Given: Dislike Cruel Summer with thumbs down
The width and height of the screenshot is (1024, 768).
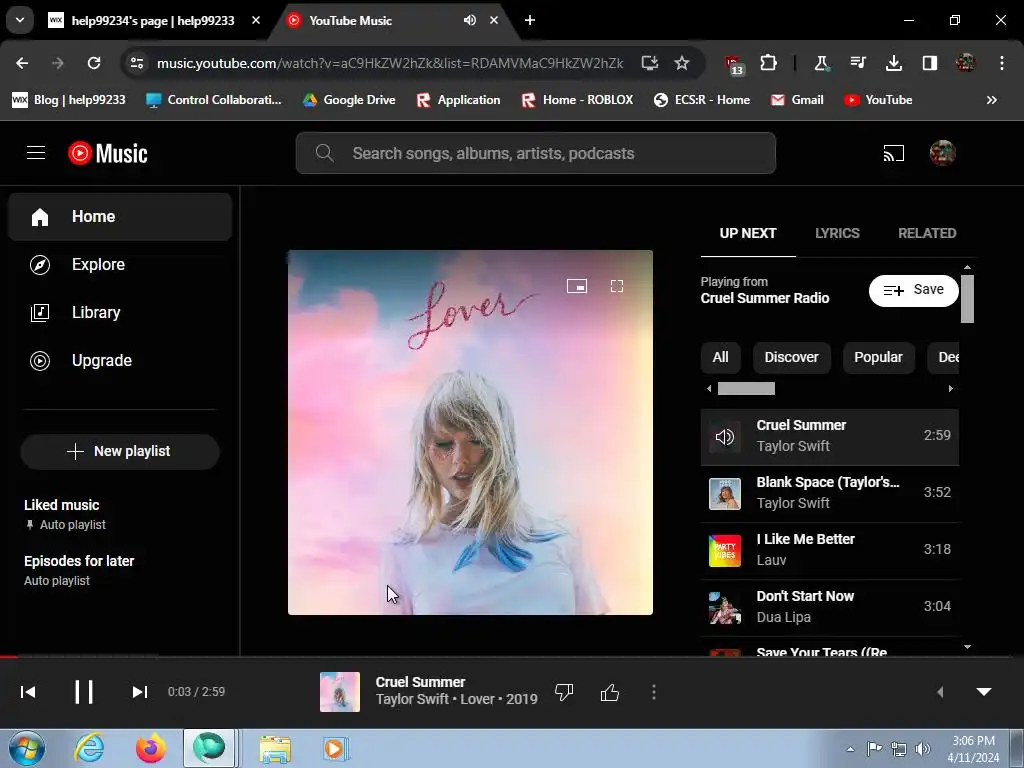Looking at the screenshot, I should (564, 692).
